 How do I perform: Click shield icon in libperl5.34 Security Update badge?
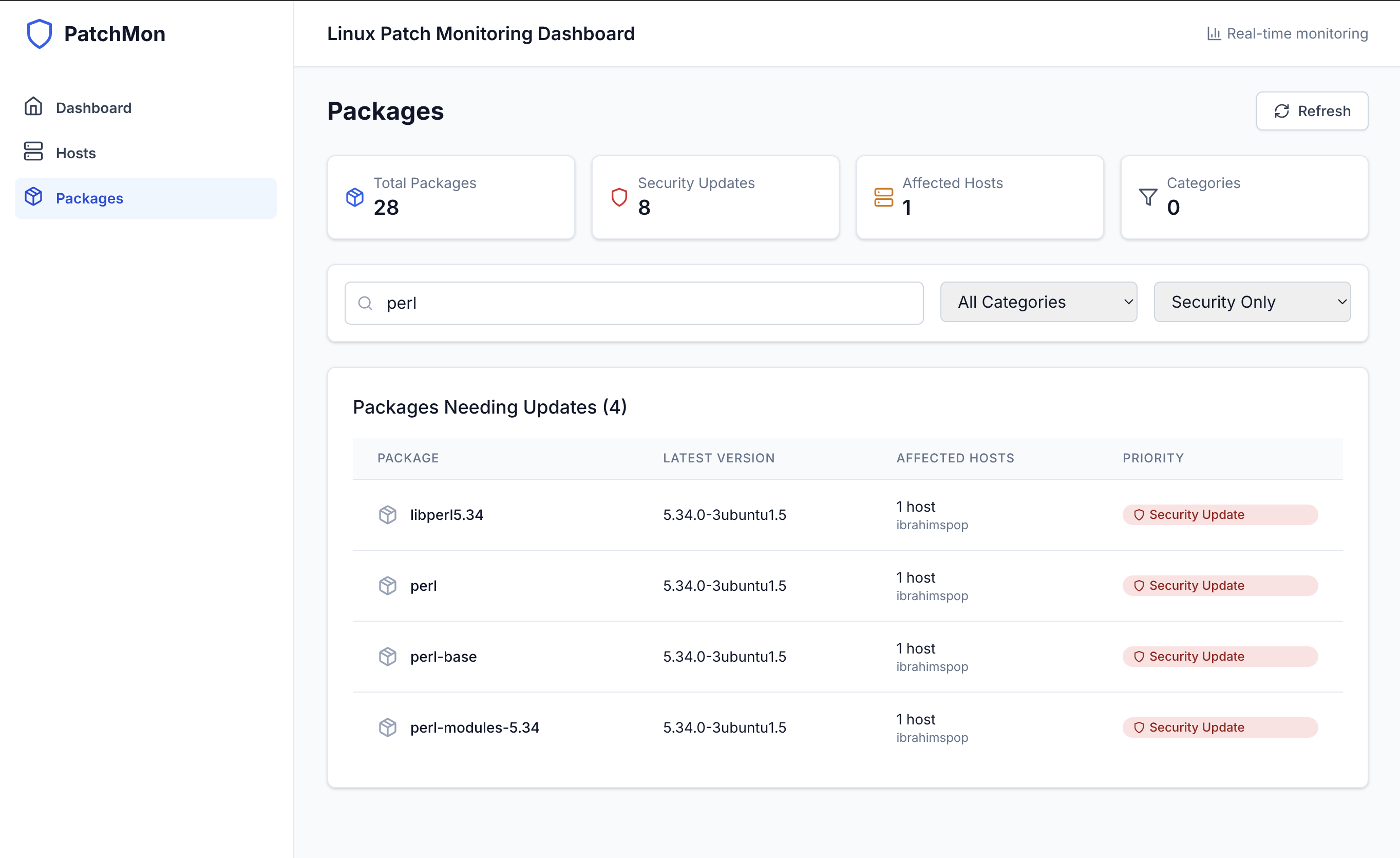(1139, 515)
